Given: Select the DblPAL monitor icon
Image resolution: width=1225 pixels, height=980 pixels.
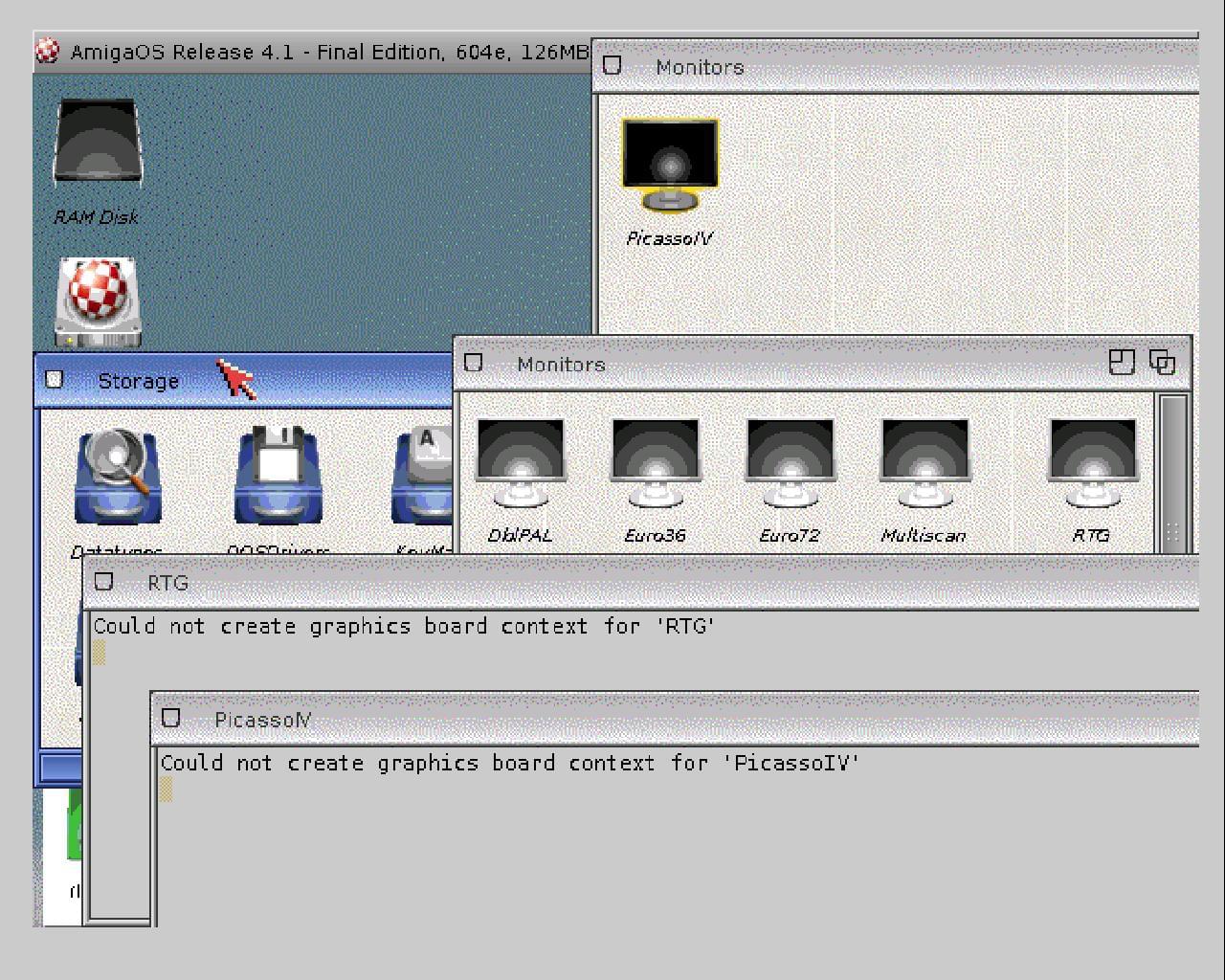Looking at the screenshot, I should (x=521, y=480).
